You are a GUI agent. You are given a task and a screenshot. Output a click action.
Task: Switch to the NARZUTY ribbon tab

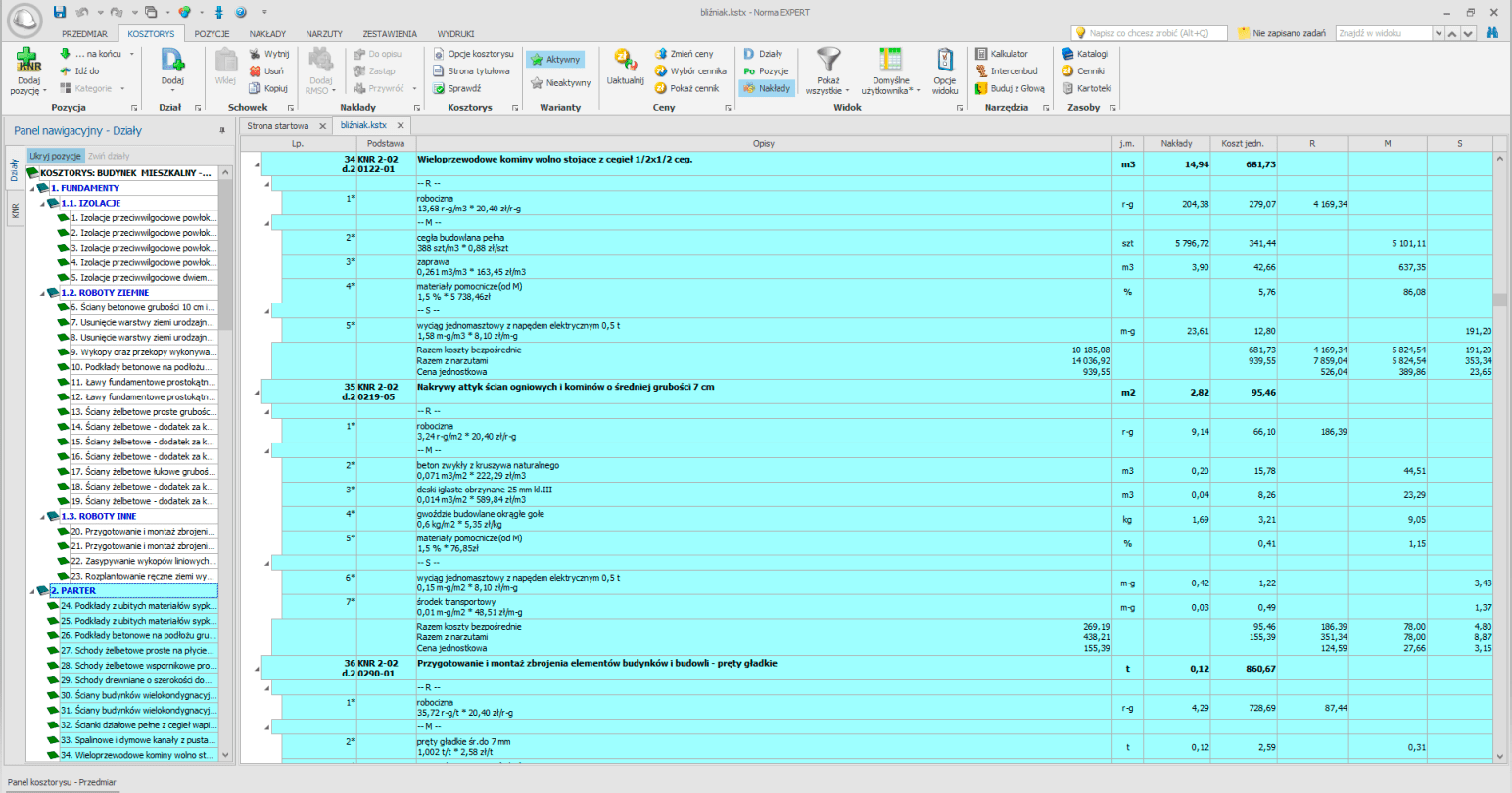[x=323, y=33]
